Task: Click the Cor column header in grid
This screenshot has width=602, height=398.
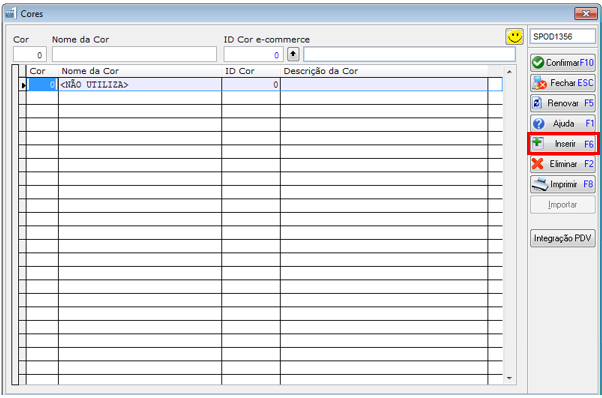Action: tap(42, 71)
